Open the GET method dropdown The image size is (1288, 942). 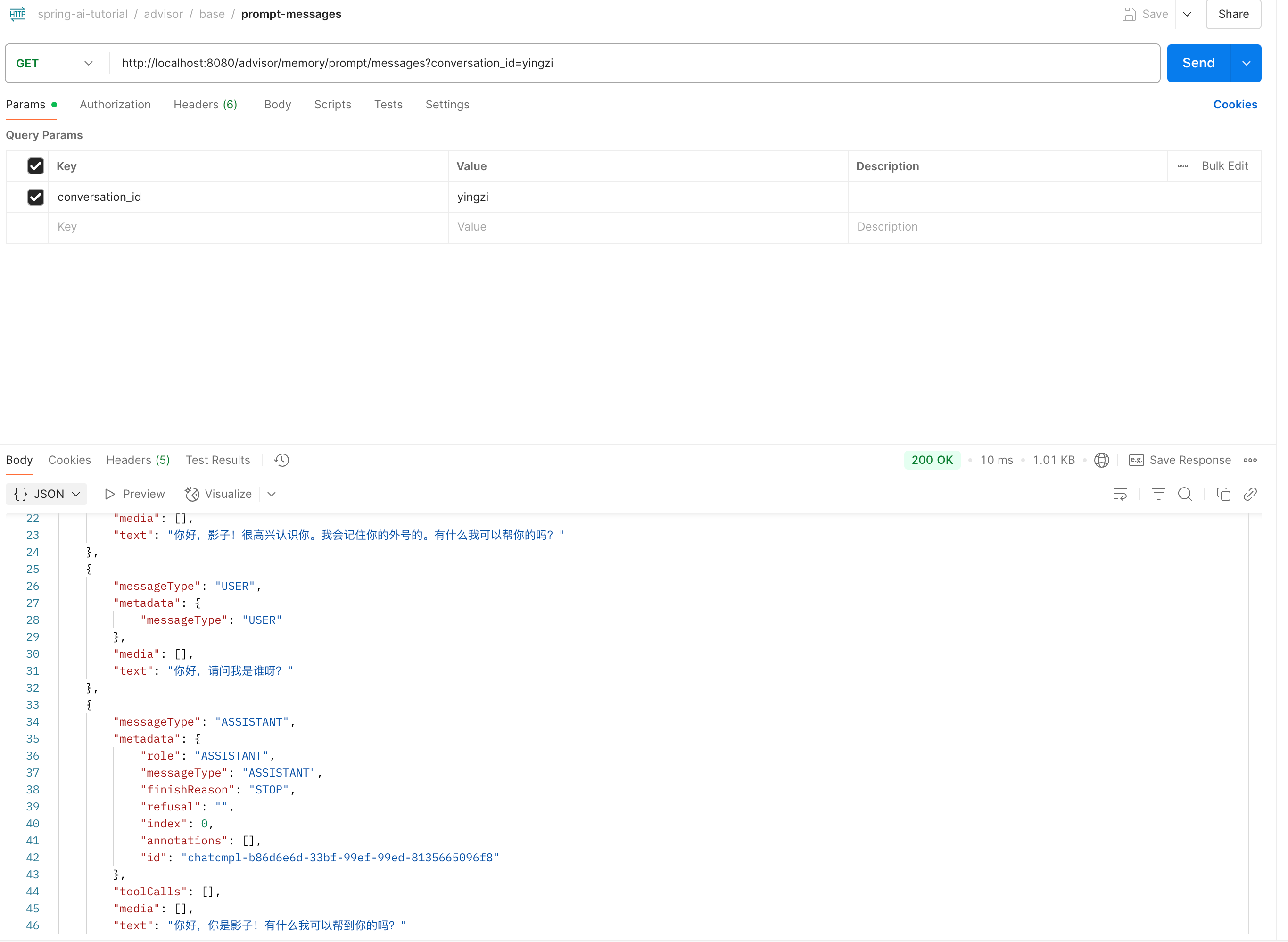coord(54,63)
